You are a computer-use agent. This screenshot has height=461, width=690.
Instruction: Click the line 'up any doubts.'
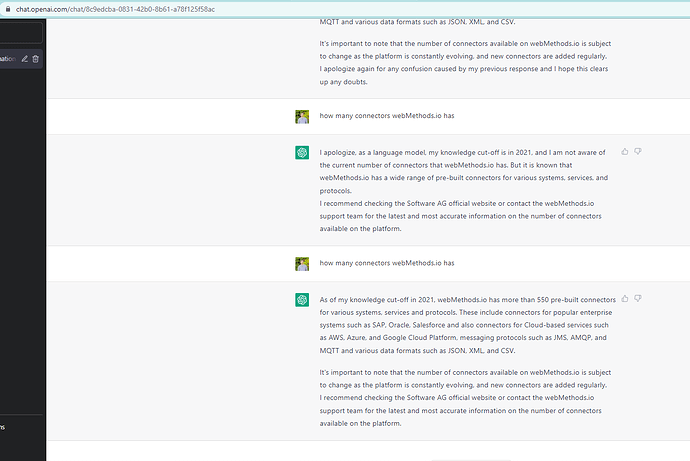(x=343, y=82)
